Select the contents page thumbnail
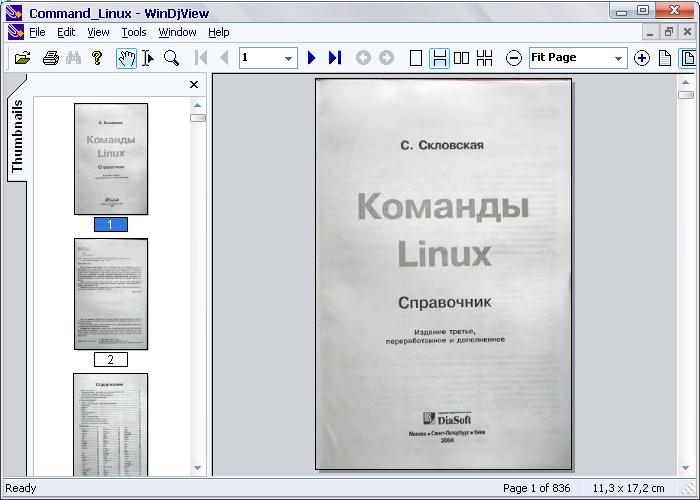This screenshot has width=700, height=500. (x=111, y=425)
